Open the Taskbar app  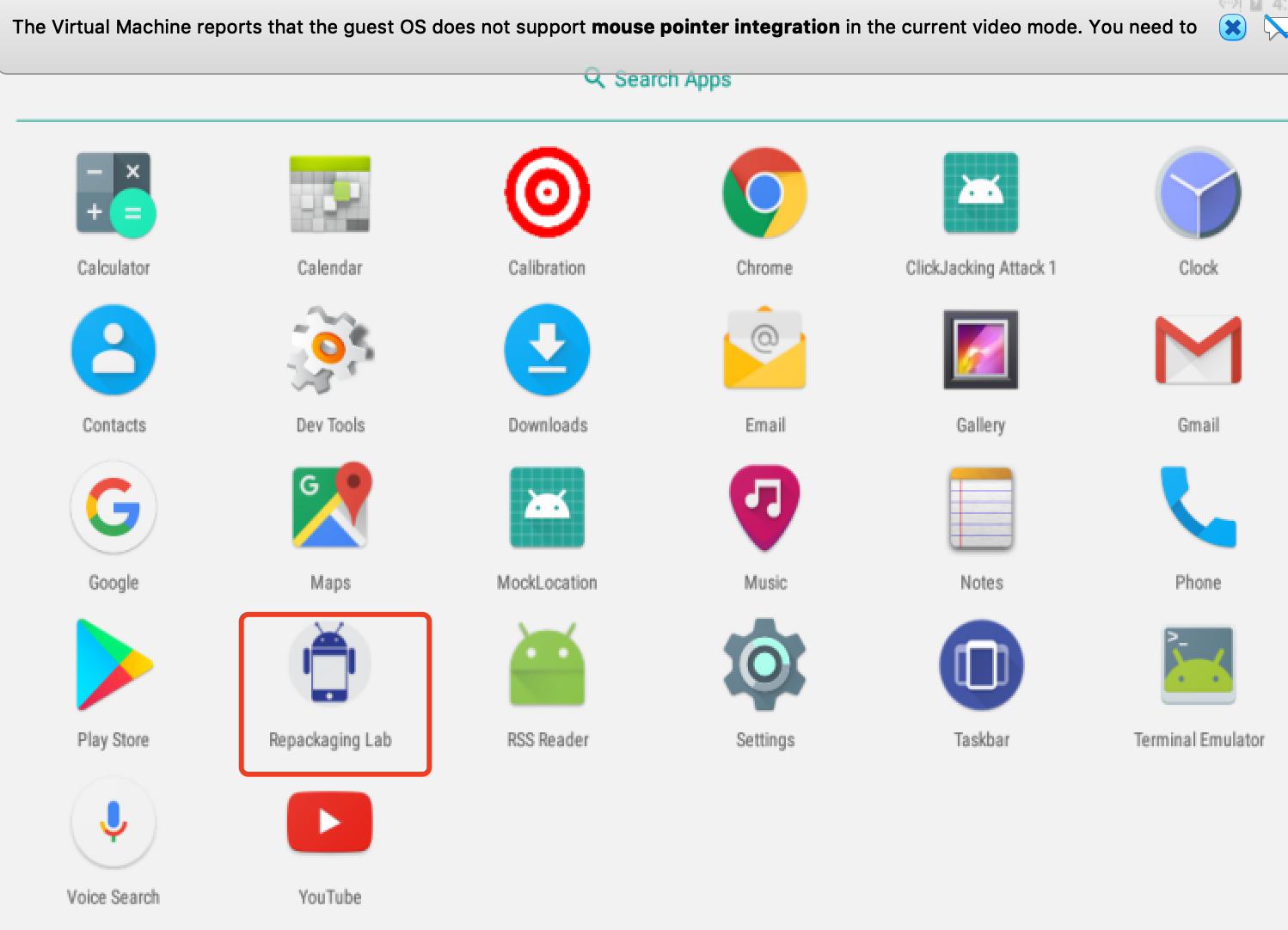981,664
